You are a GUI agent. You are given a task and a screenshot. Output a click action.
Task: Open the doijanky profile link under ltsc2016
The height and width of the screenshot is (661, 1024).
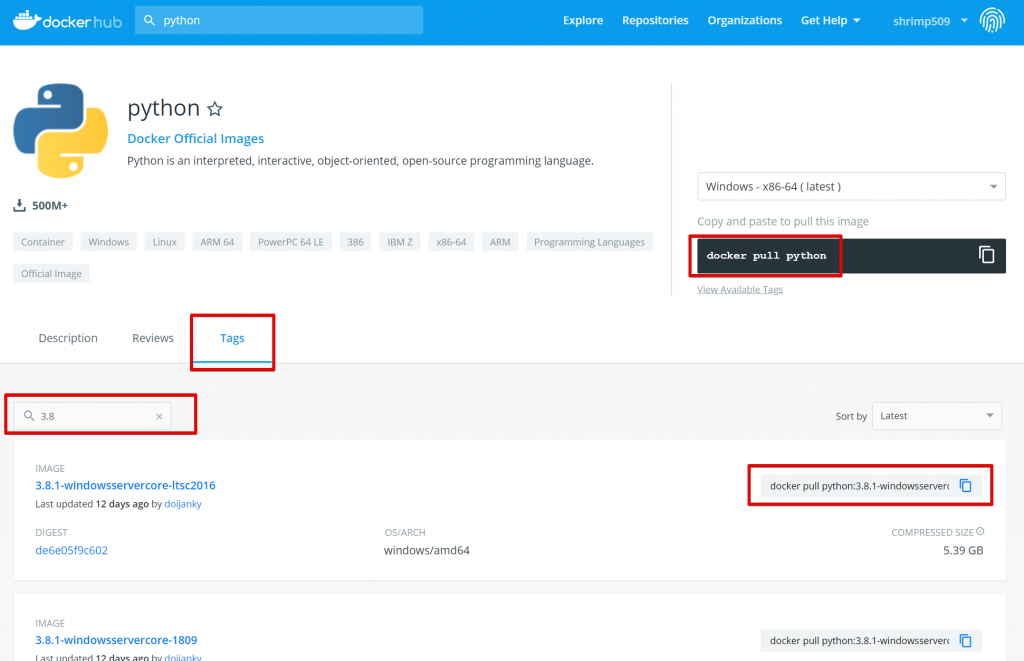point(183,504)
